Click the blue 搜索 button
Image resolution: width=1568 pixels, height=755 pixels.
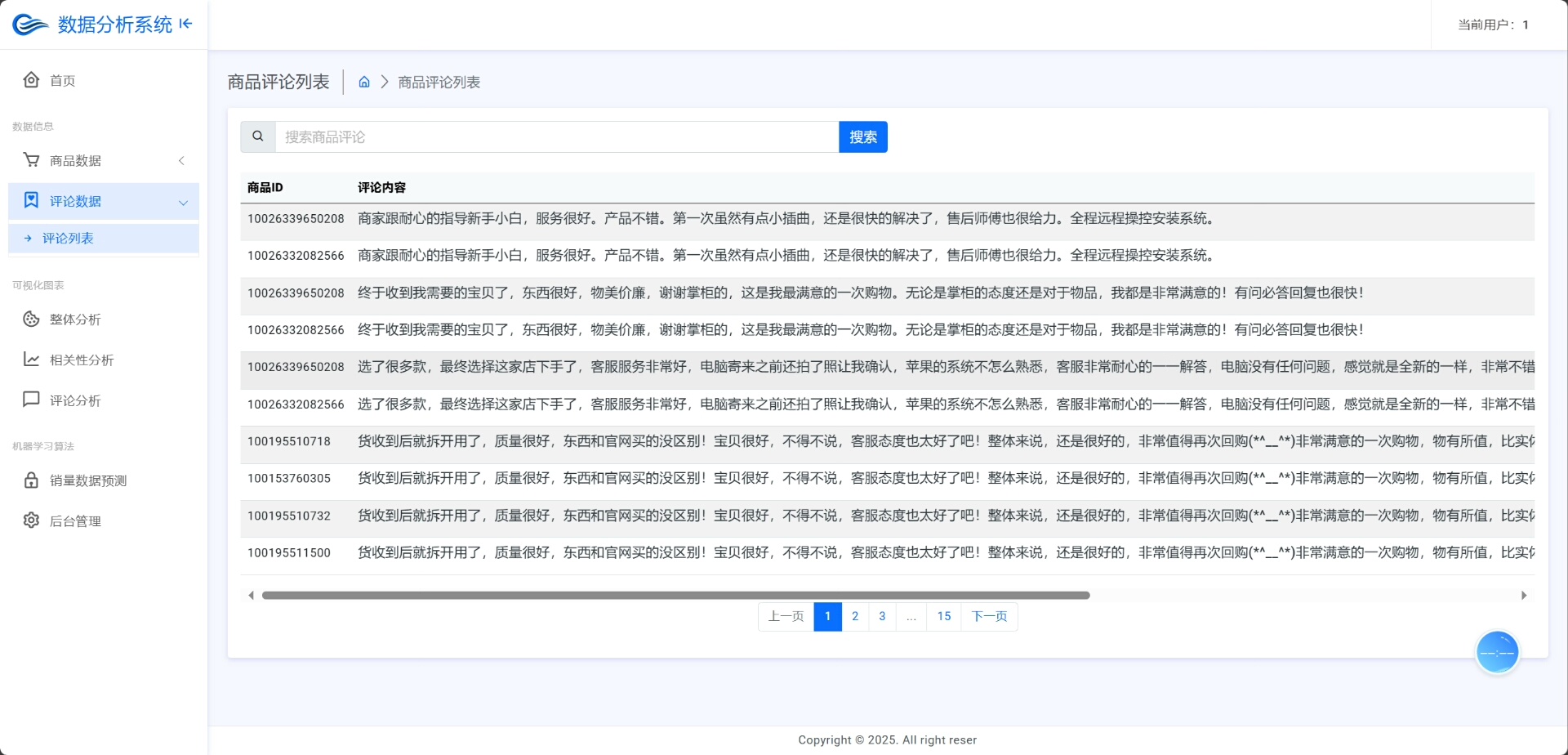point(863,136)
